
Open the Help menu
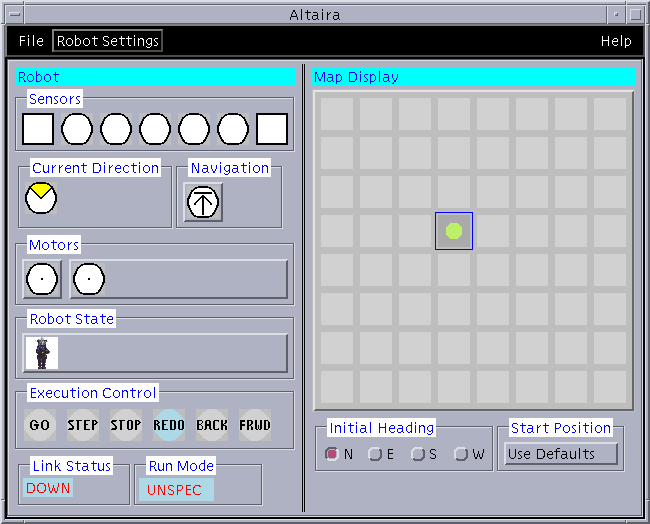(x=616, y=41)
